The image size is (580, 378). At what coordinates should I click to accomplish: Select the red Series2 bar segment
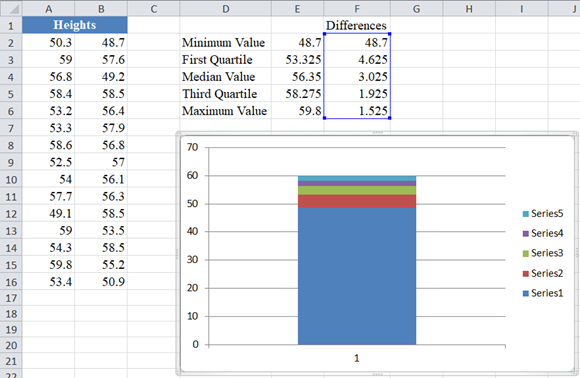(x=357, y=201)
